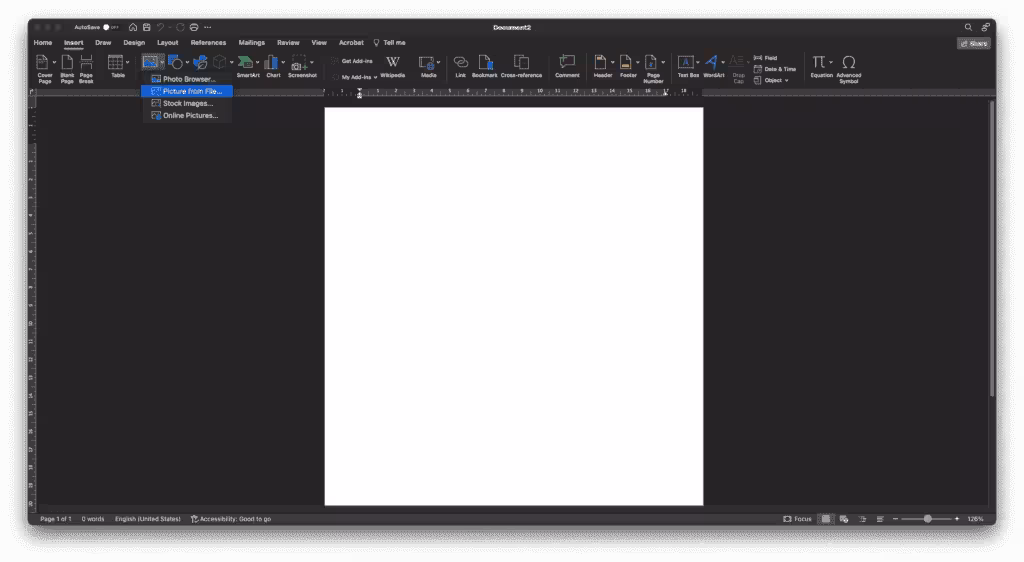Select Picture from File... menu item
This screenshot has height=562, width=1024.
187,91
